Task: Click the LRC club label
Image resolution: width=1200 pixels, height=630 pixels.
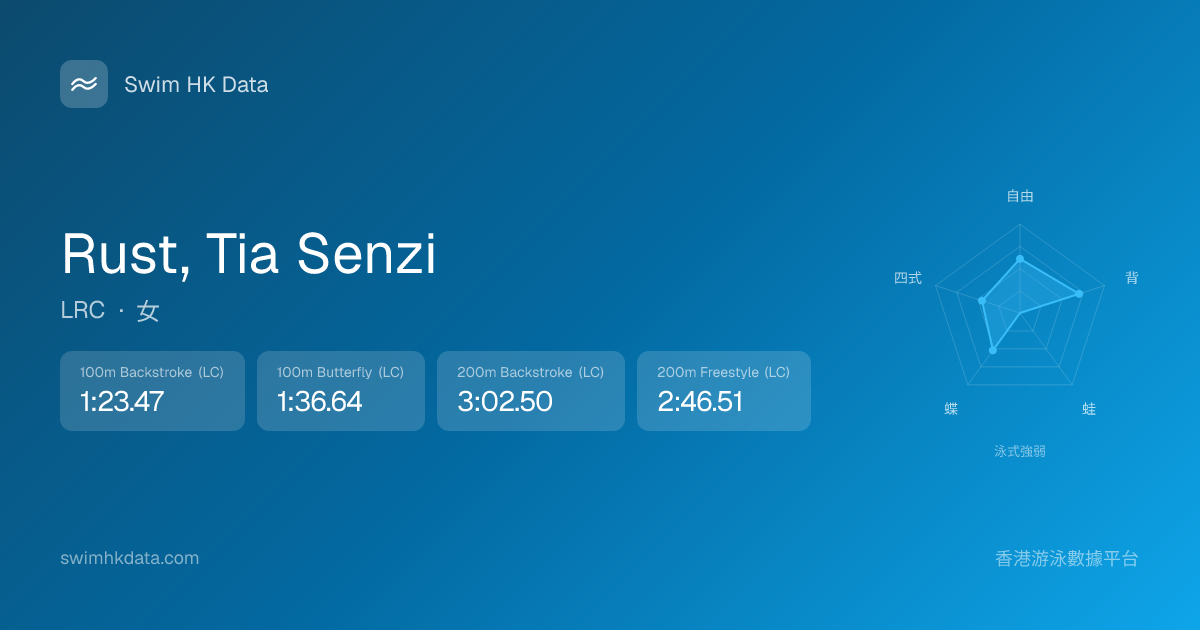Action: [82, 311]
